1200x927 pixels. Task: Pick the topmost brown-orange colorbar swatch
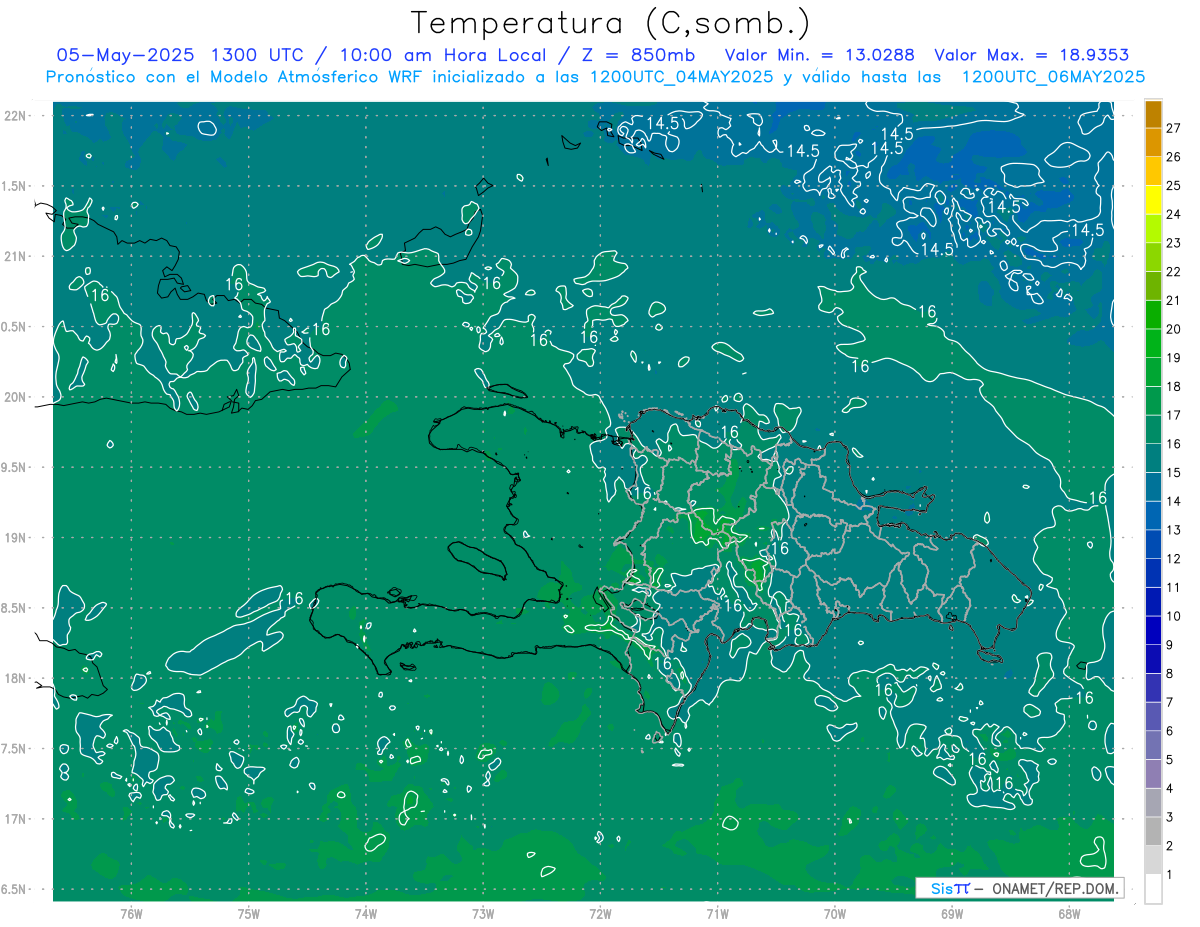1153,114
